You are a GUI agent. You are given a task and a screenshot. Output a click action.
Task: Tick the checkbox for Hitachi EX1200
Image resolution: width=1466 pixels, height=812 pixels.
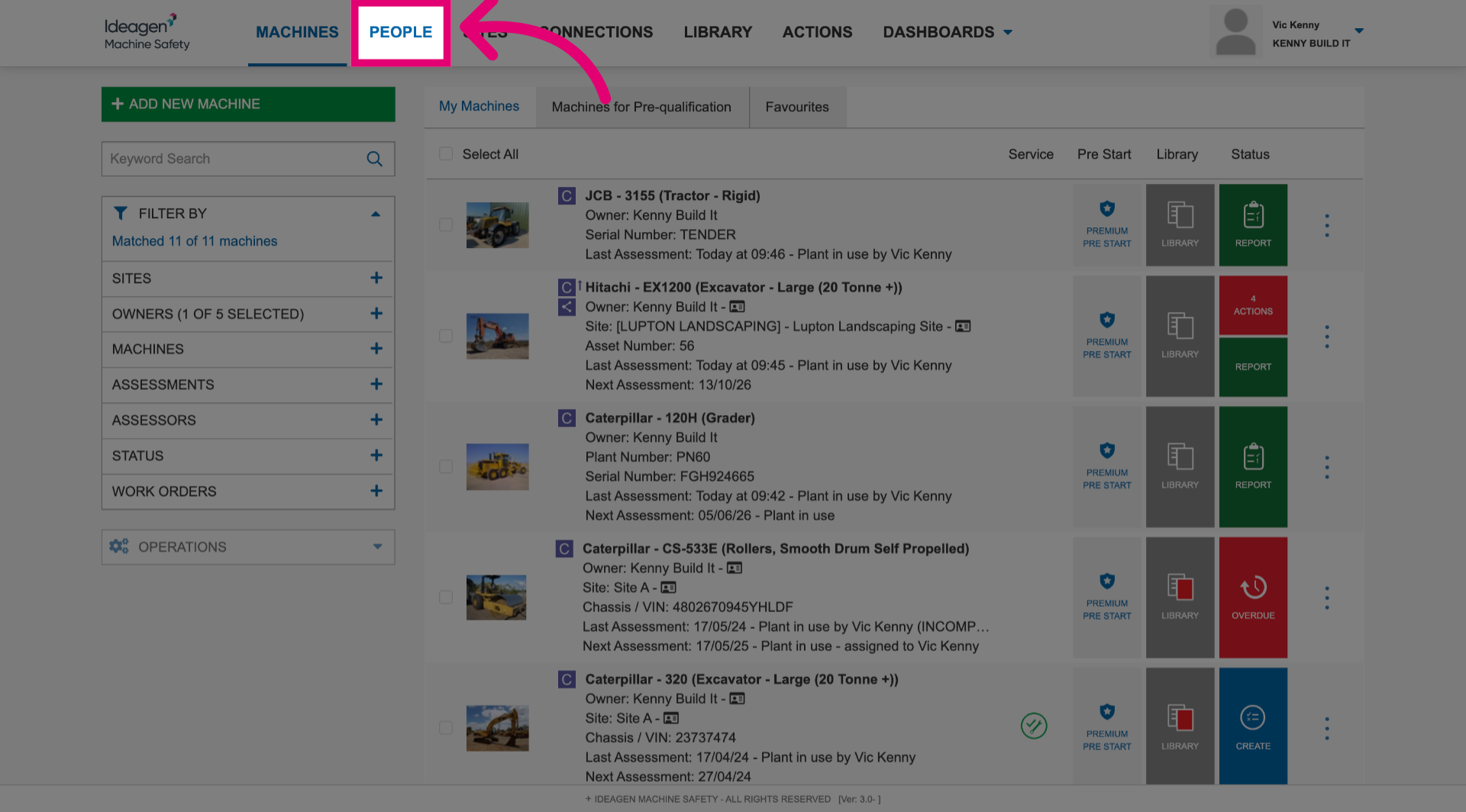[446, 337]
